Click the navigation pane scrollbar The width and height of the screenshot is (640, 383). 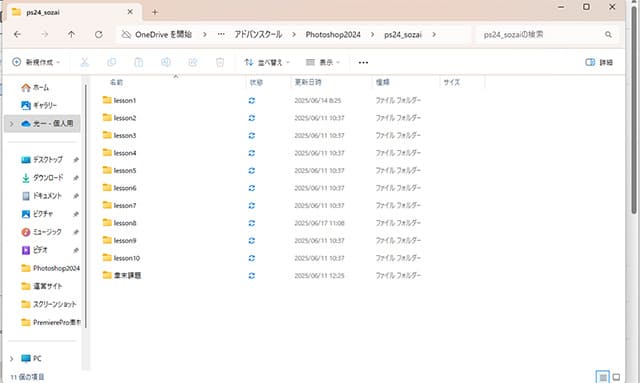(86, 206)
